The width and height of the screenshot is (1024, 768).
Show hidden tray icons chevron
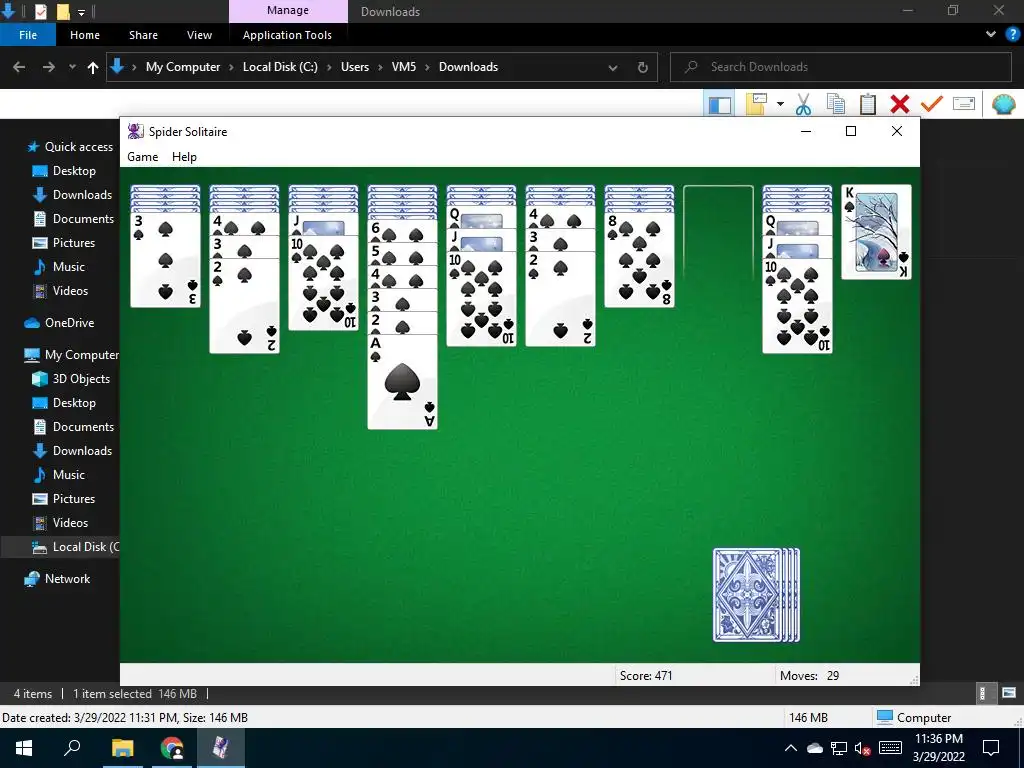pos(791,748)
